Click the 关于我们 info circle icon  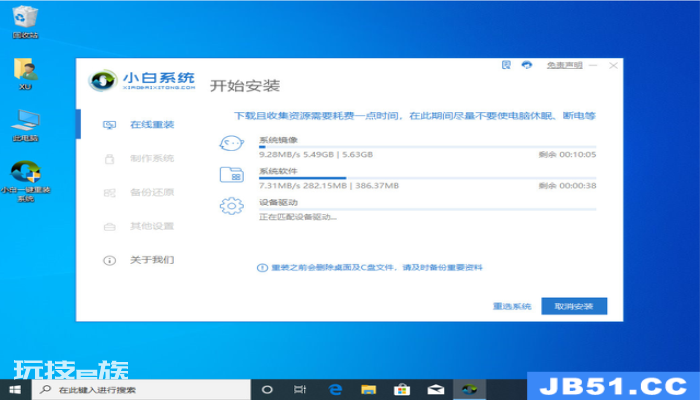(109, 260)
